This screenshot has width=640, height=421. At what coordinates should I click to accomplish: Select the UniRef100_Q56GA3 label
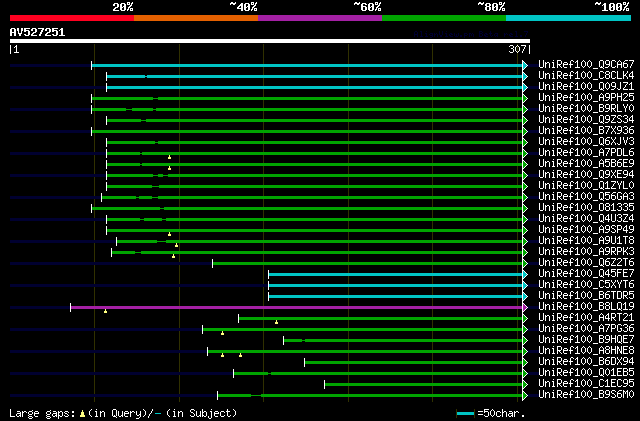(x=586, y=197)
